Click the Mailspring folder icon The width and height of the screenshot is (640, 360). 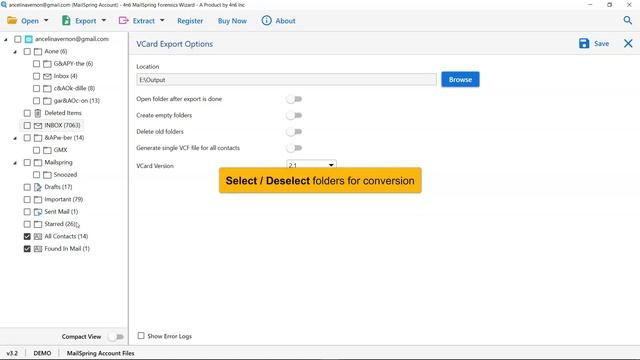[x=38, y=162]
